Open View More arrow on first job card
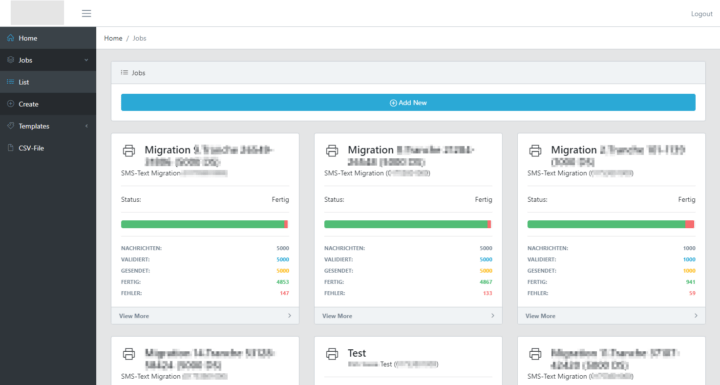720x385 pixels. pos(289,316)
